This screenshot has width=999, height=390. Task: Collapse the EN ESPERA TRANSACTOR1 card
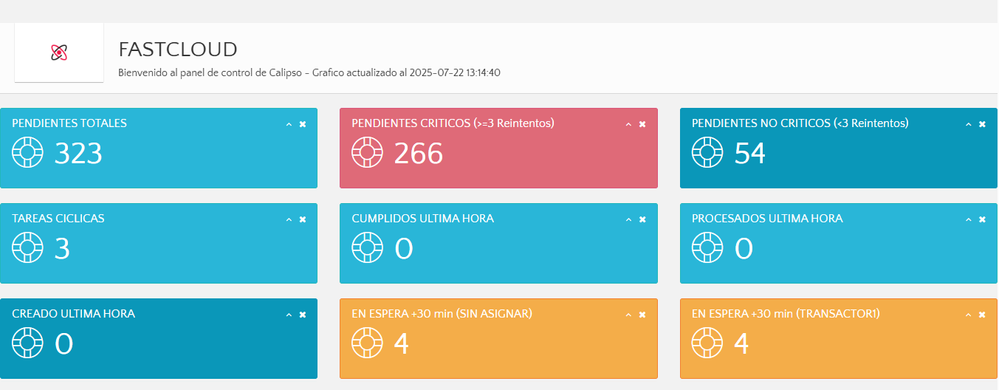pyautogui.click(x=968, y=315)
